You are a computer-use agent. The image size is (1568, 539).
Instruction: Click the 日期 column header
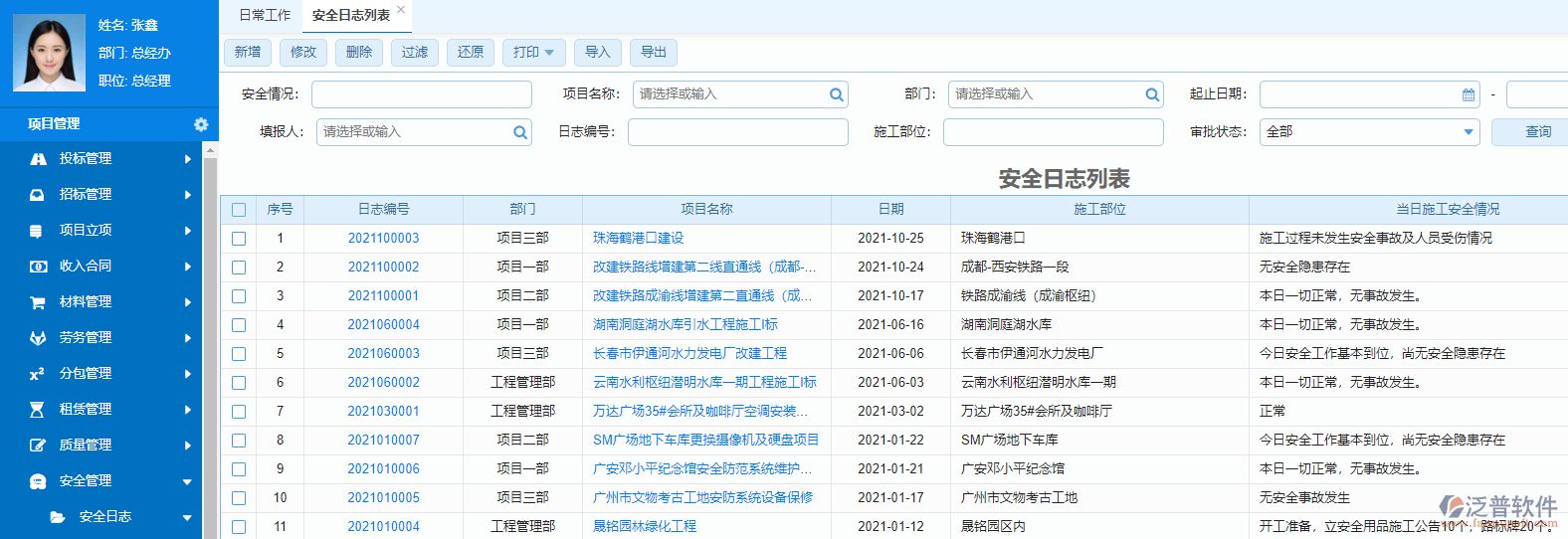pos(891,210)
